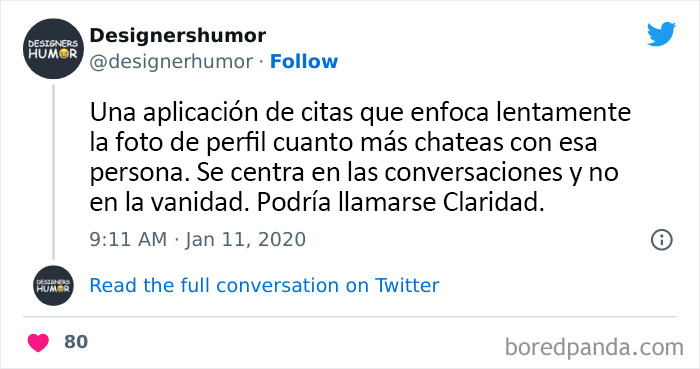Like the tweet with the pink heart
This screenshot has width=700, height=369.
click(38, 342)
